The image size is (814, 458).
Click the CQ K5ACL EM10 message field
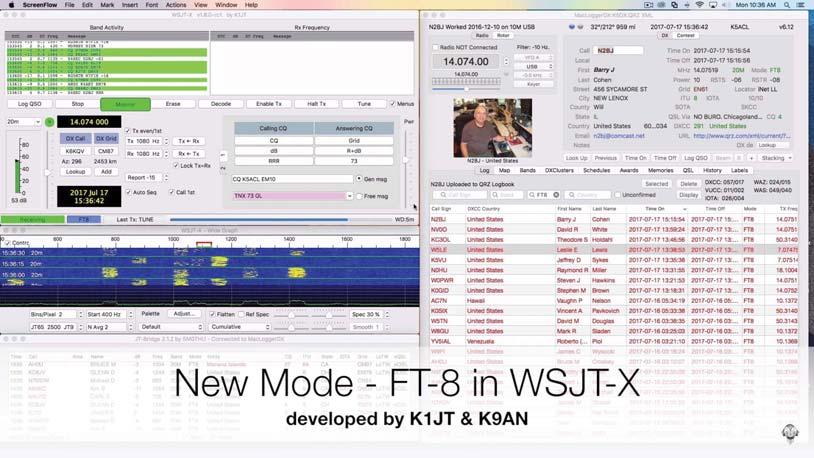[x=292, y=179]
